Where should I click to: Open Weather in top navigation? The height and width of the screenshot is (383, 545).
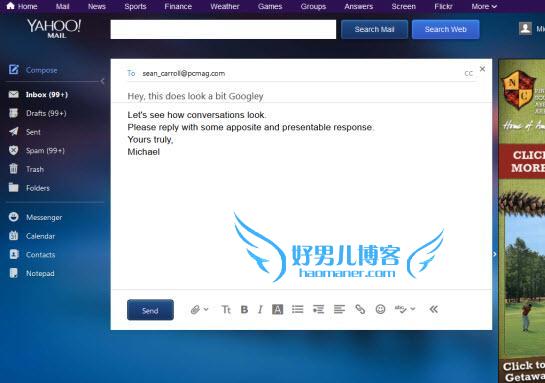225,7
